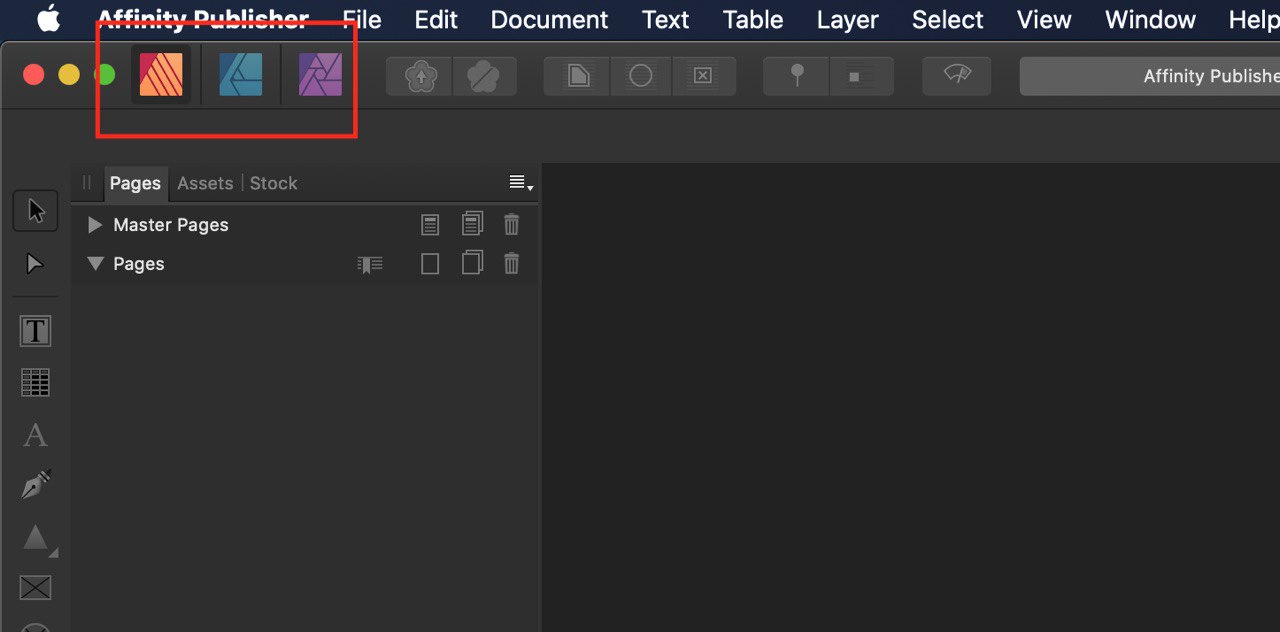Select the Triangle shape tool
This screenshot has width=1280, height=632.
[x=37, y=538]
